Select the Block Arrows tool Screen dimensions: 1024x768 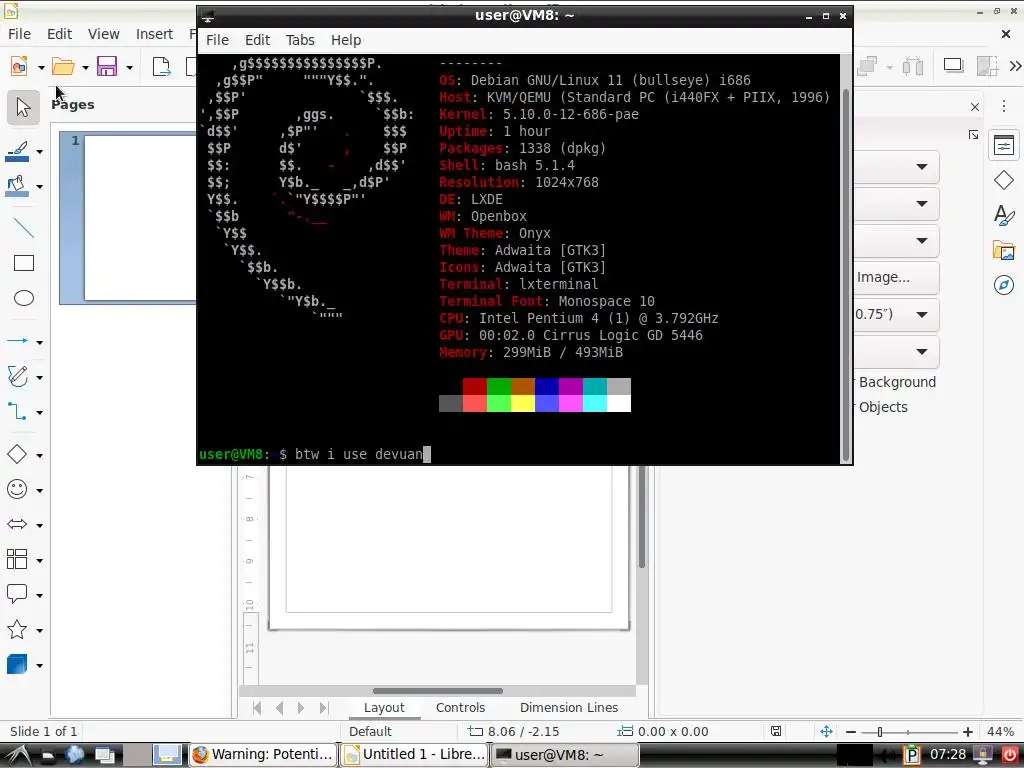(17, 524)
